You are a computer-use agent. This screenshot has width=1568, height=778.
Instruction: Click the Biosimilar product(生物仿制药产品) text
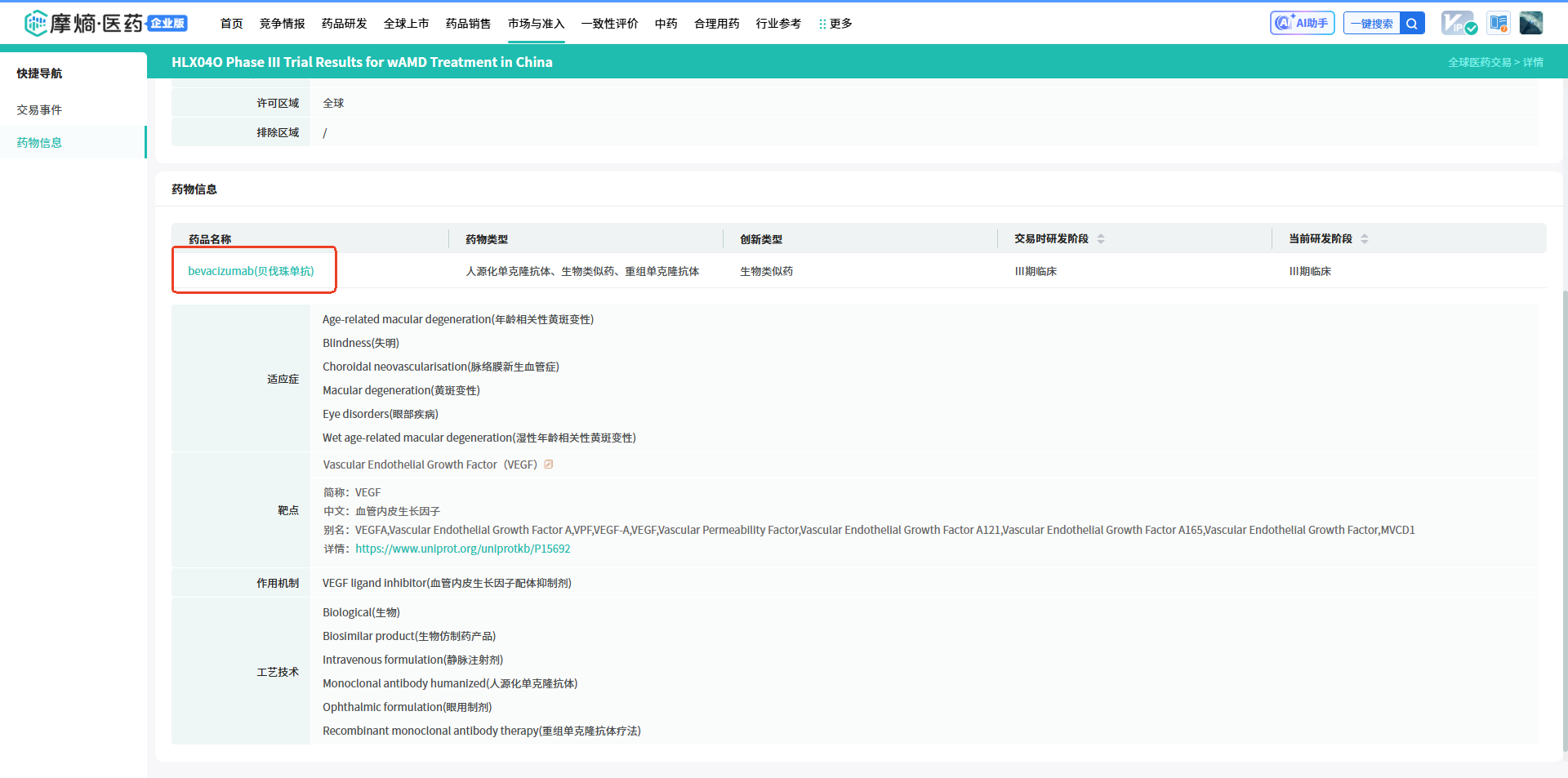tap(409, 636)
